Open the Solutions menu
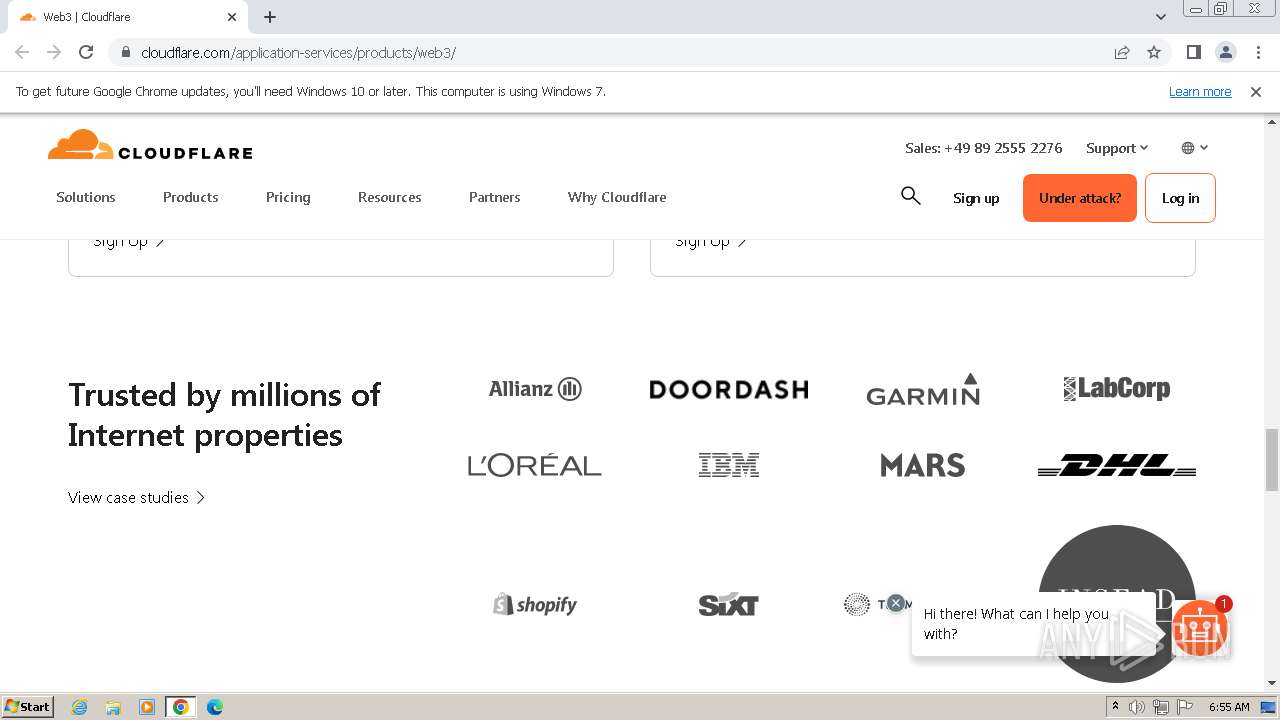Screen dimensions: 1280x720 pyautogui.click(x=86, y=197)
